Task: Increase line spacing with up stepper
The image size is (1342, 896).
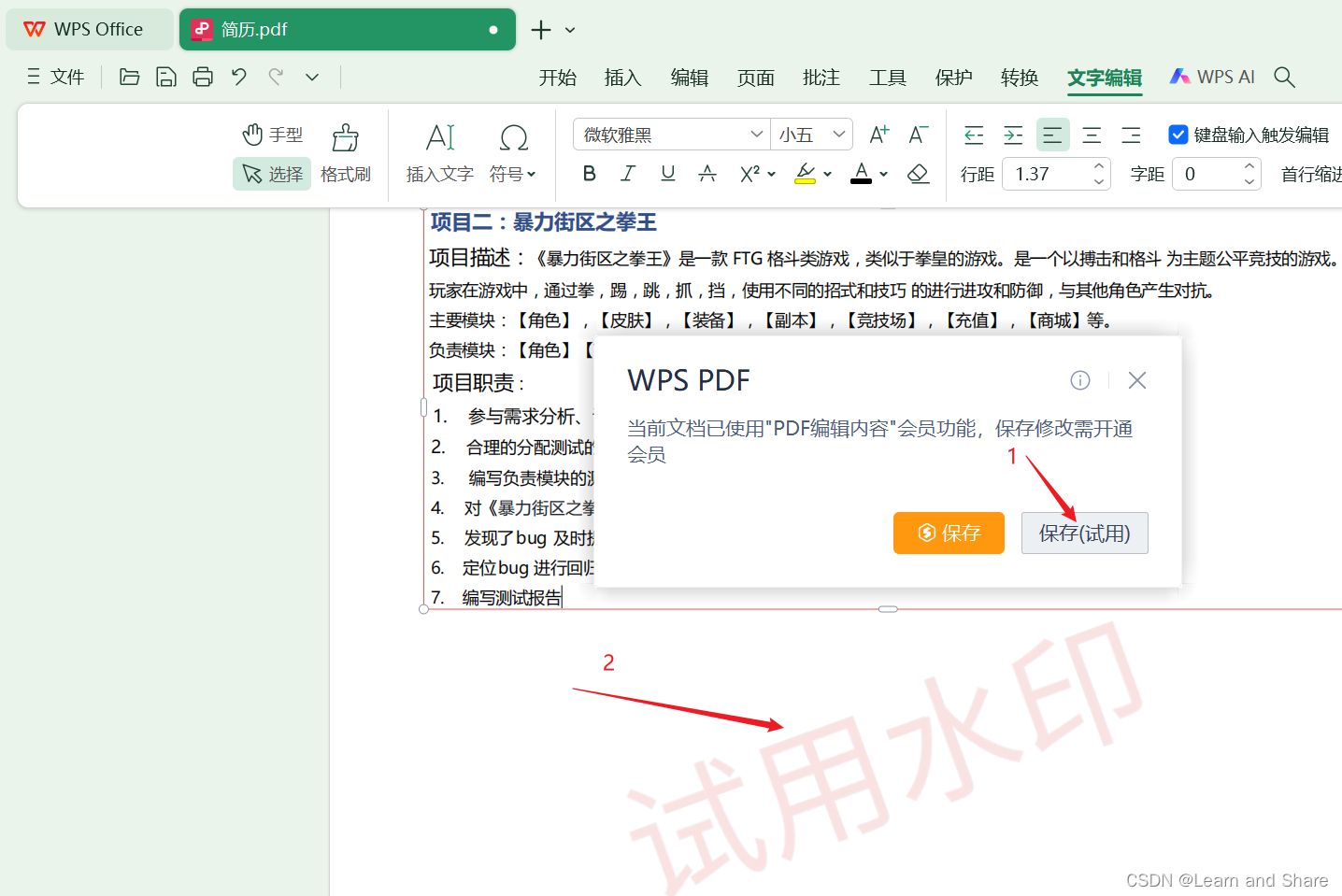Action: [x=1099, y=166]
